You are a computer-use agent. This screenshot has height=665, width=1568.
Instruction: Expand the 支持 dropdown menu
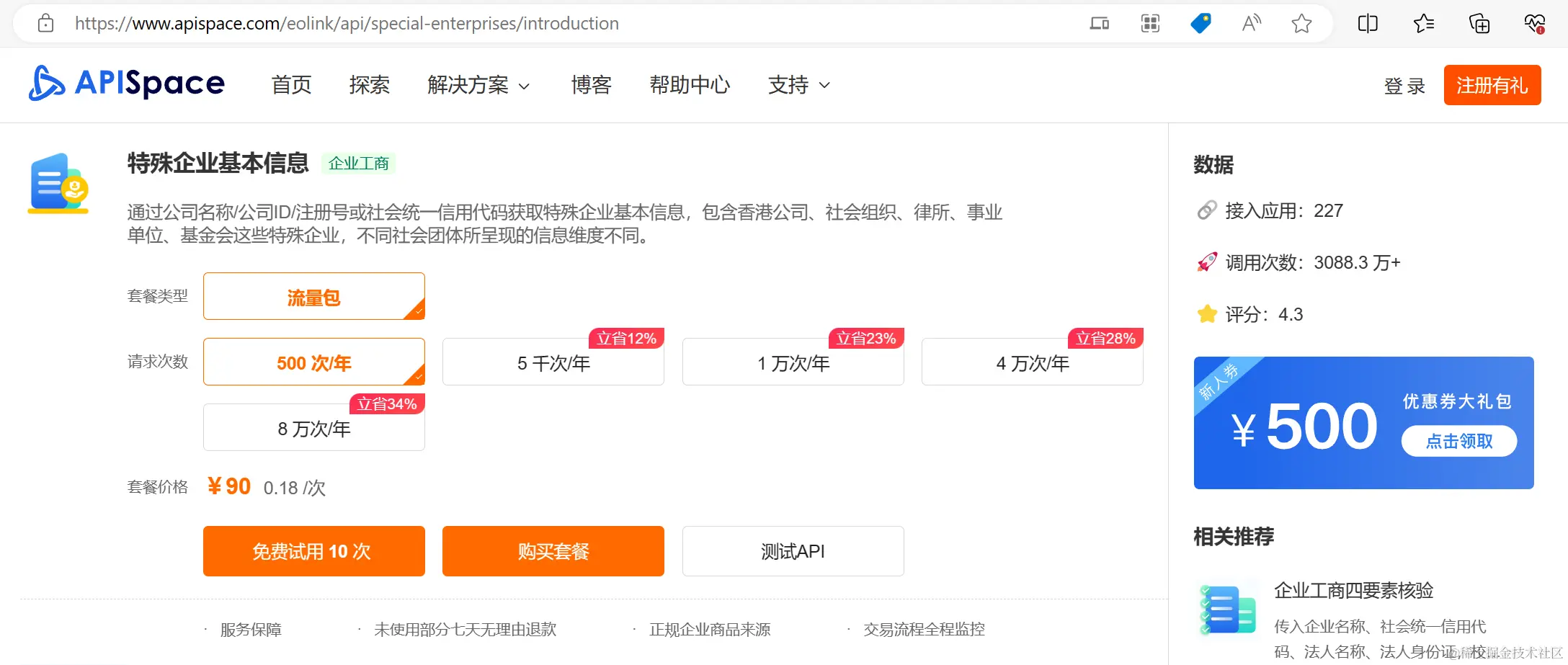pos(799,85)
